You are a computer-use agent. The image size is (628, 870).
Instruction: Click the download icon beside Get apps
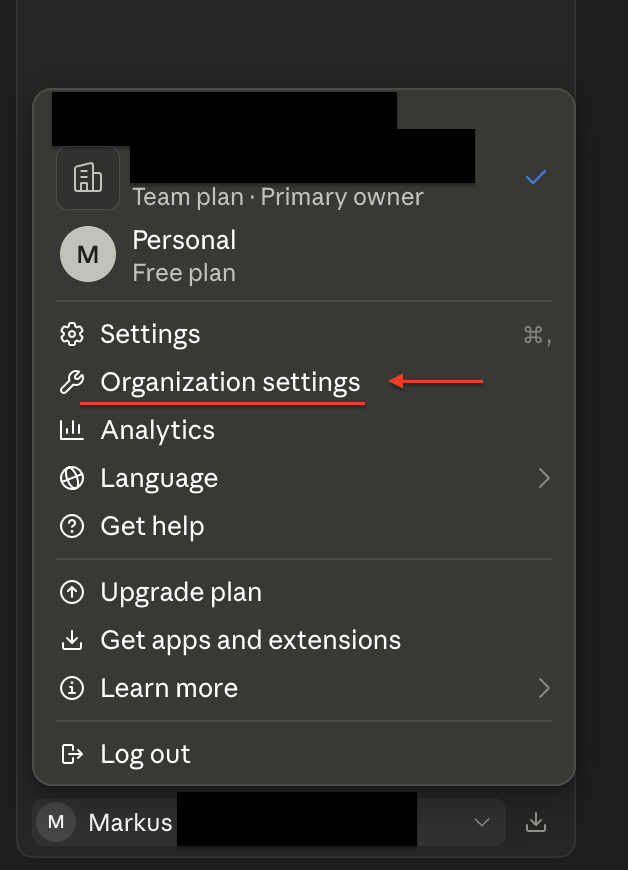click(x=72, y=640)
